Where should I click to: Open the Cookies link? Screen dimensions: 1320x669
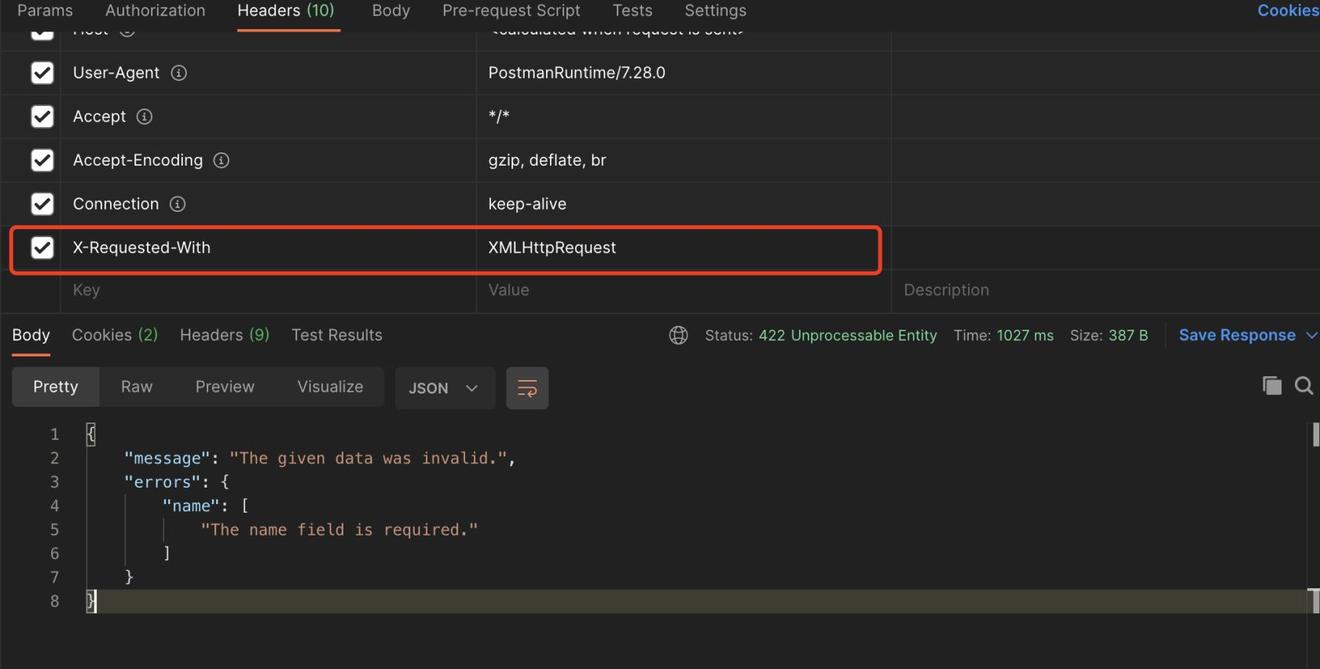[1287, 11]
